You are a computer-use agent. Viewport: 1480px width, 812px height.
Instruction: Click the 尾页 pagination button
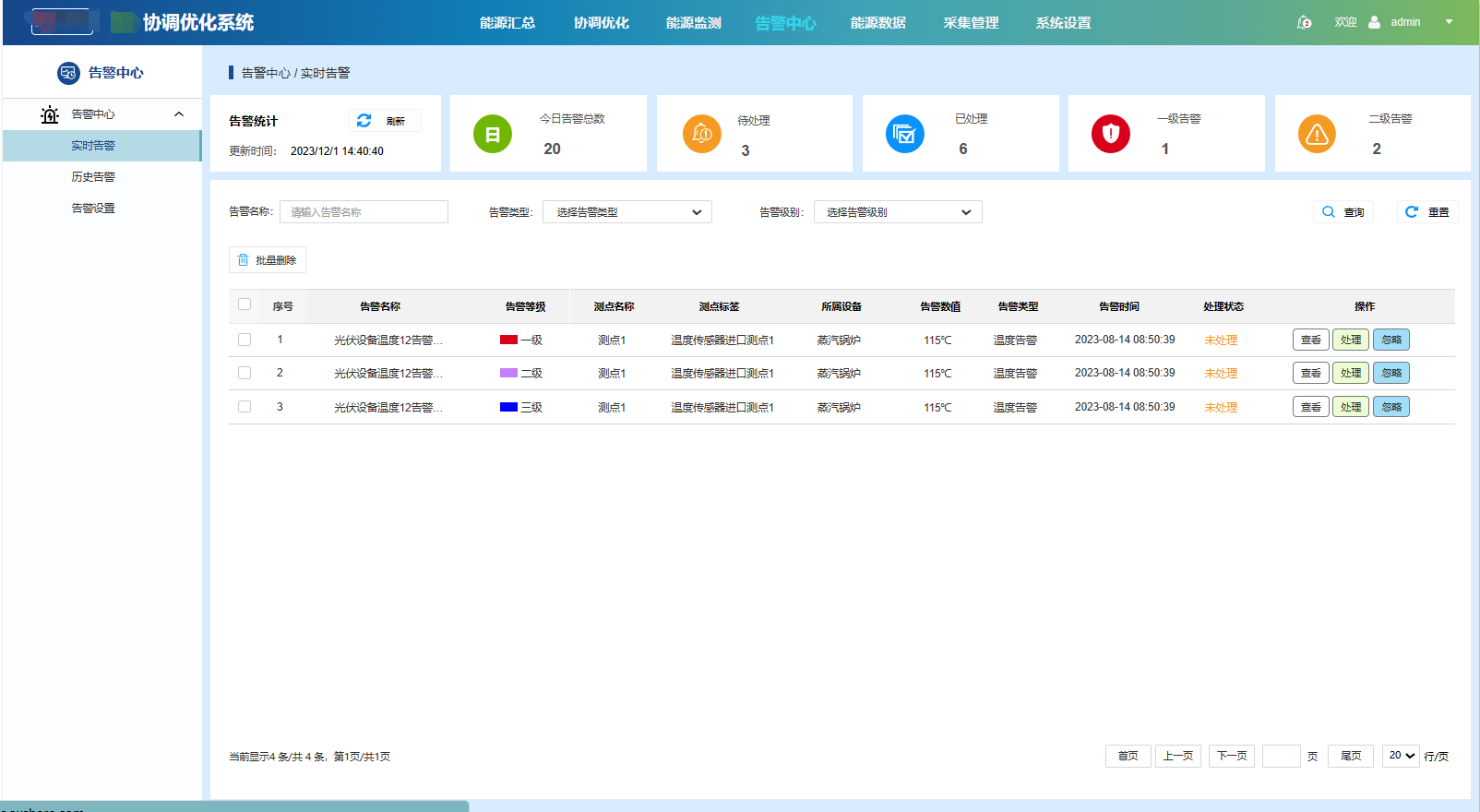point(1351,756)
